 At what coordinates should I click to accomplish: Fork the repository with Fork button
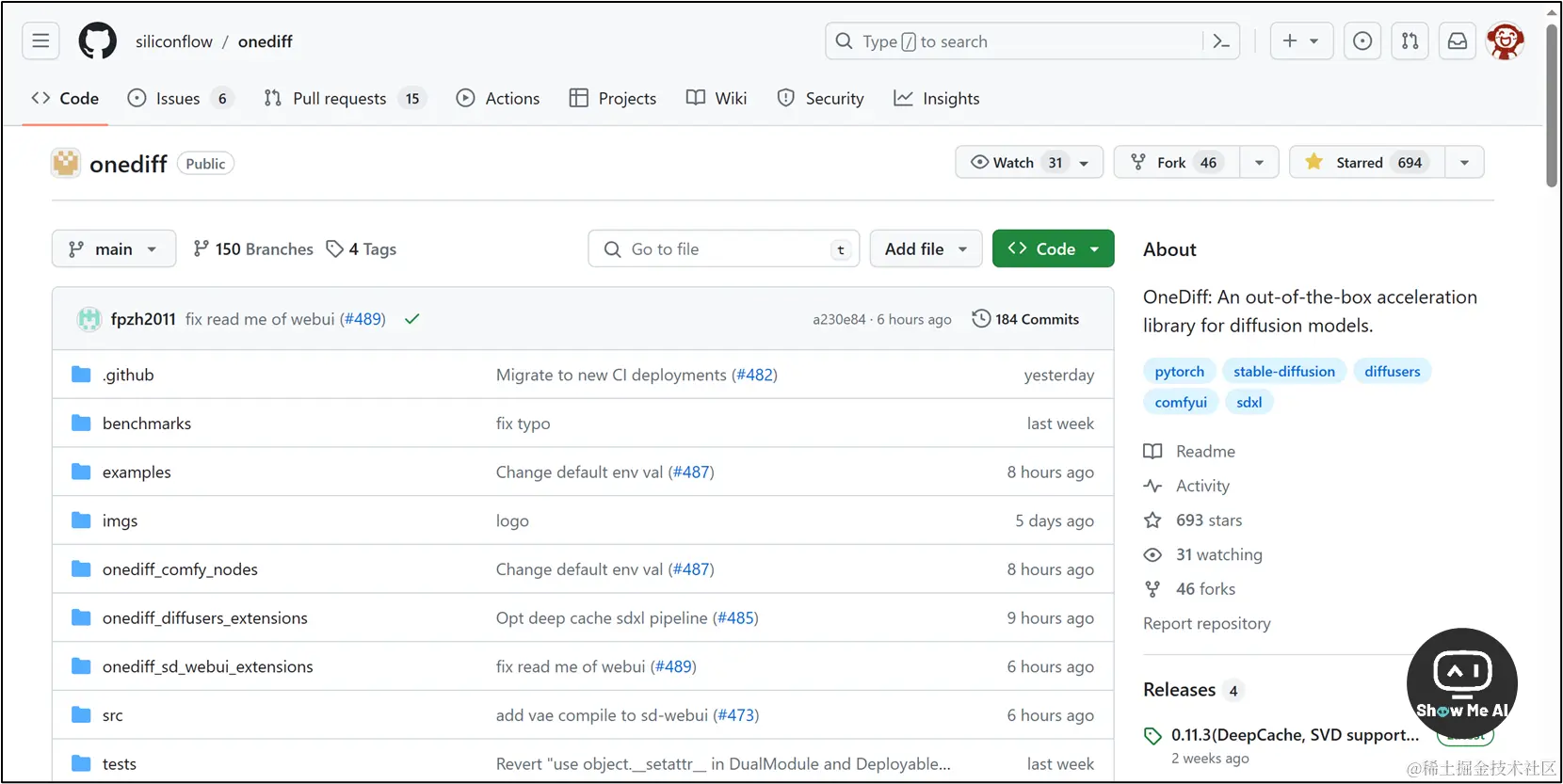click(1177, 162)
